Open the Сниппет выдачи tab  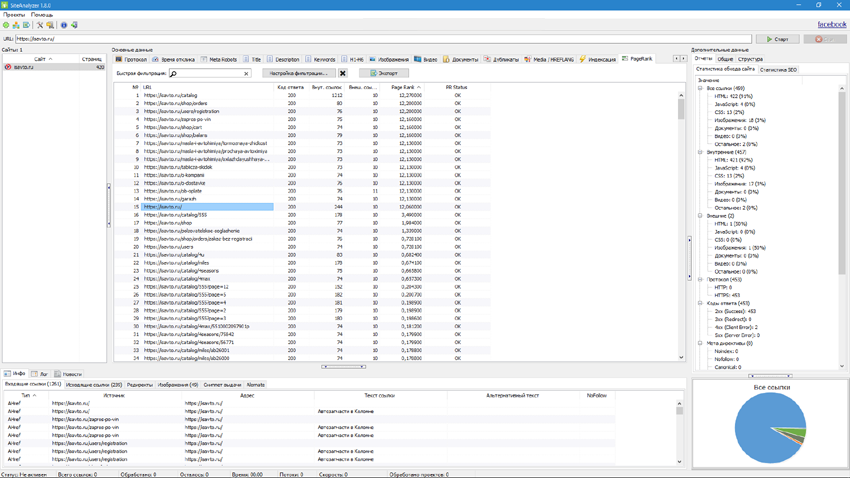click(x=222, y=385)
